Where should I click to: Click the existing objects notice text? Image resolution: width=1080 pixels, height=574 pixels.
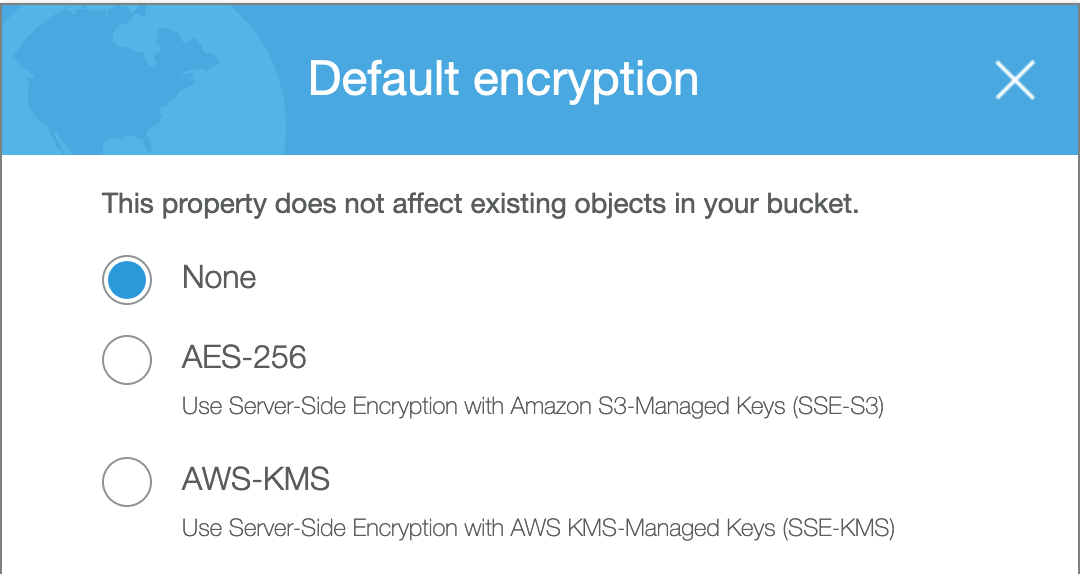(480, 206)
